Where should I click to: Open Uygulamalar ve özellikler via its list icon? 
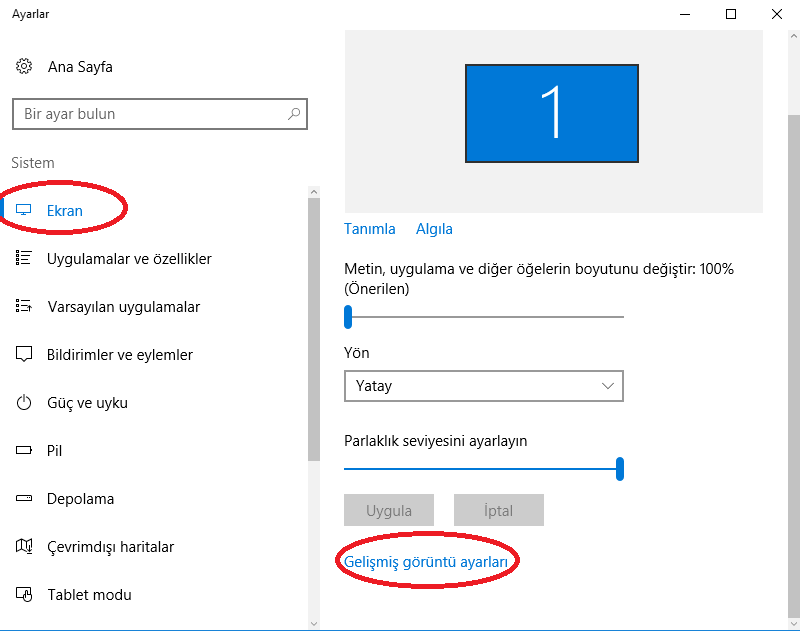[x=23, y=258]
